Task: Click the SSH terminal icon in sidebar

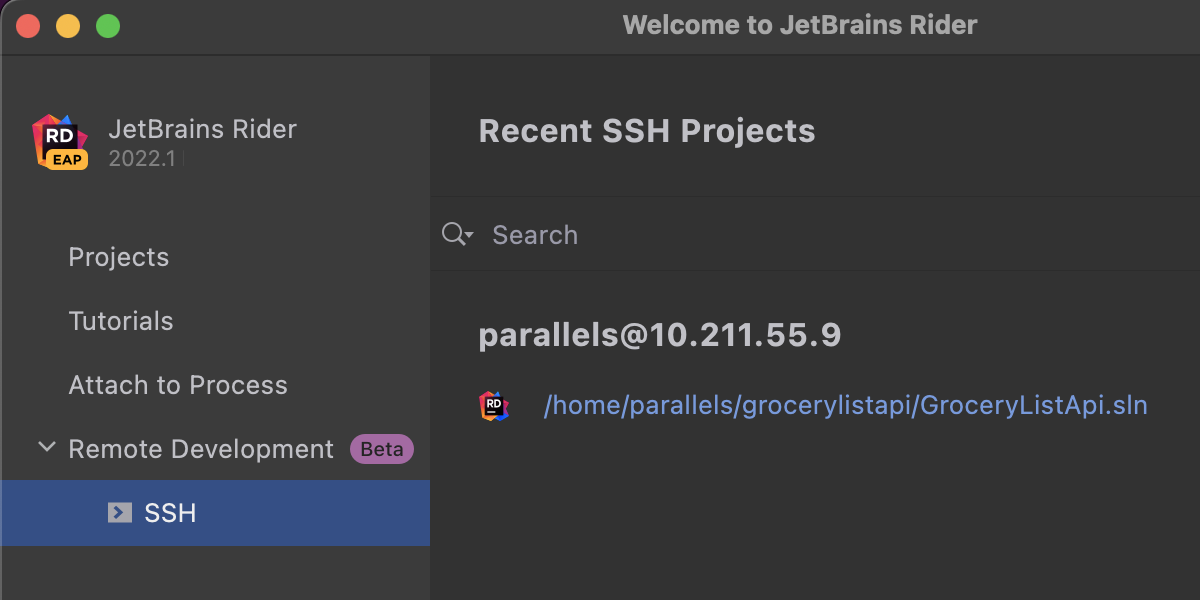Action: pyautogui.click(x=120, y=513)
